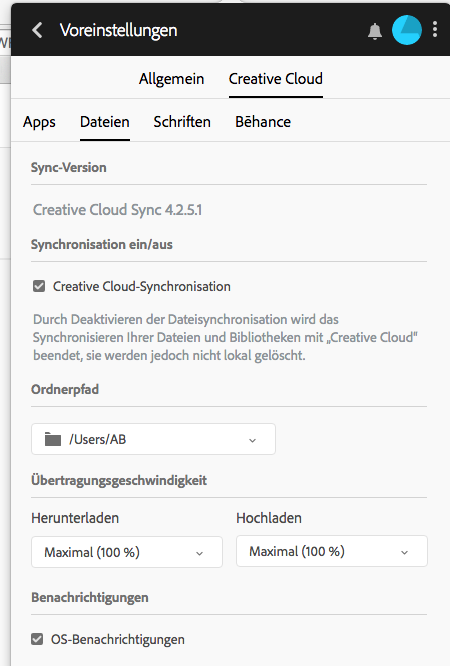This screenshot has height=666, width=450.
Task: Open the Schriften sub-tab
Action: coord(182,122)
